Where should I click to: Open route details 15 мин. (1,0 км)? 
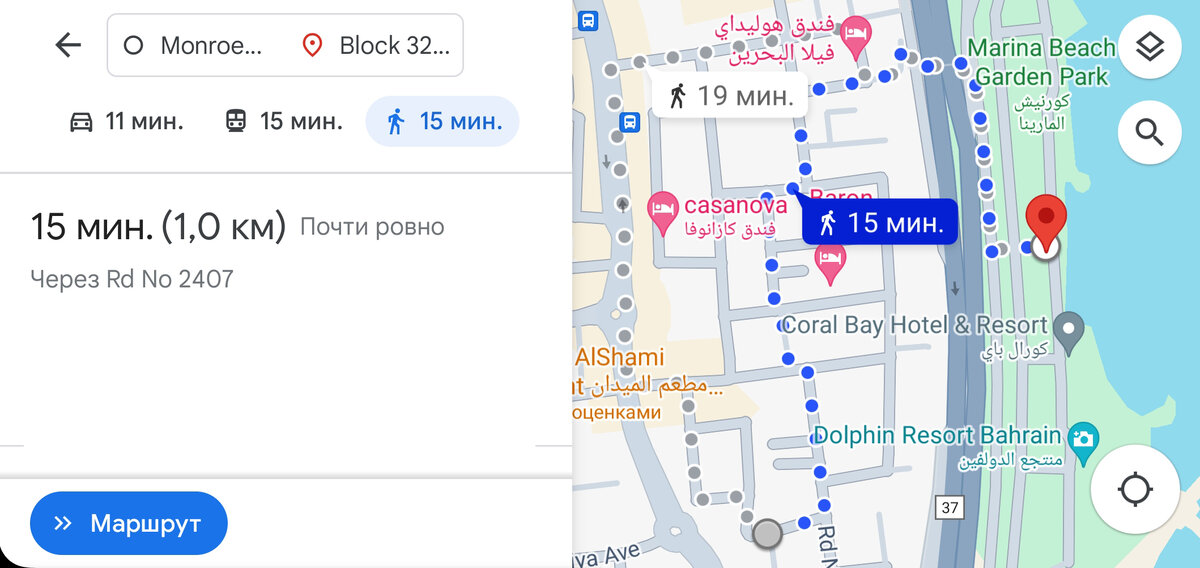pyautogui.click(x=158, y=227)
